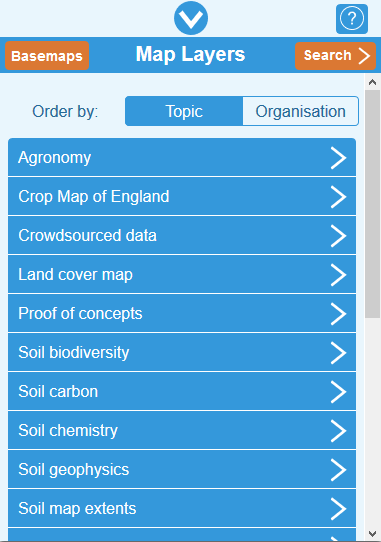Open the Agronomy layer group
Screen dimensions: 381x542
pyautogui.click(x=182, y=157)
